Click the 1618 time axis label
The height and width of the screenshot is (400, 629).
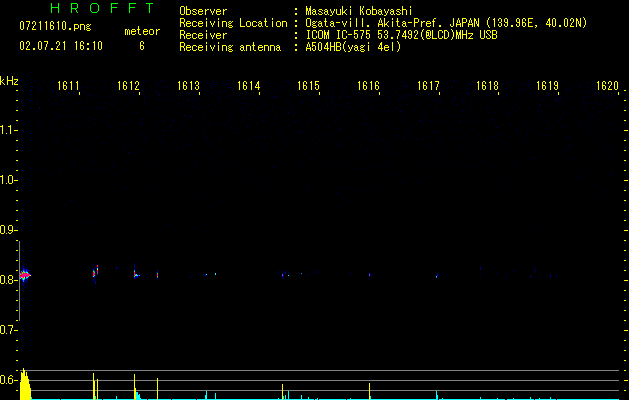[487, 85]
